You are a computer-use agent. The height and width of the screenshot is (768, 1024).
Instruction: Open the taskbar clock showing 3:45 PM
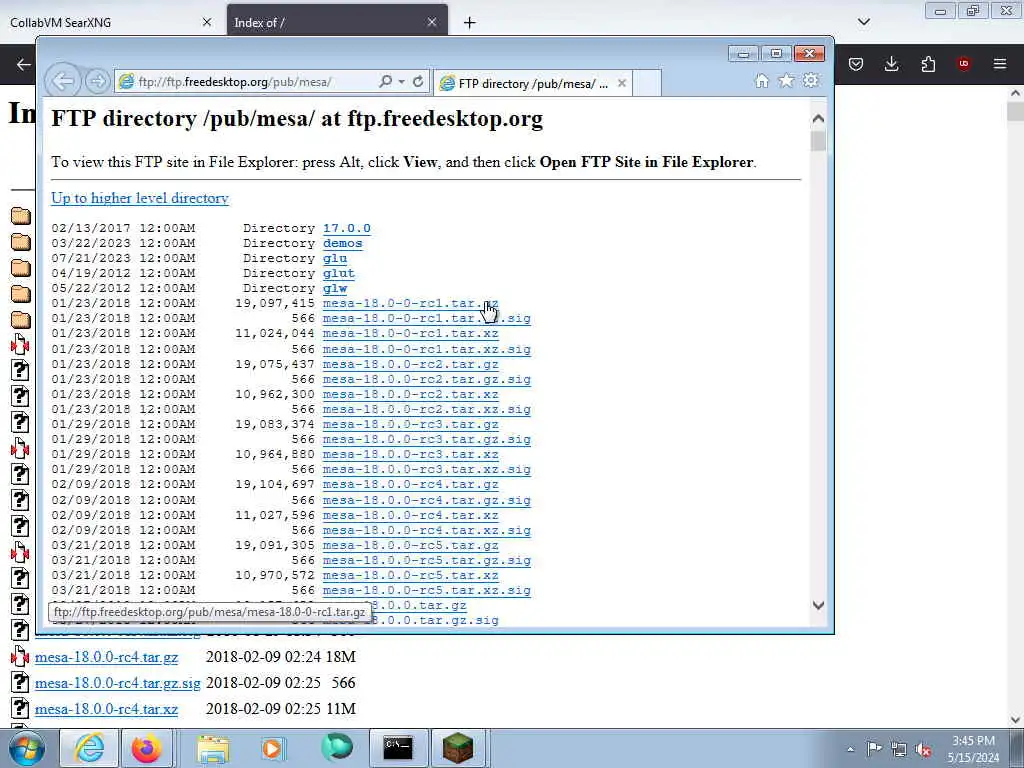coord(973,749)
